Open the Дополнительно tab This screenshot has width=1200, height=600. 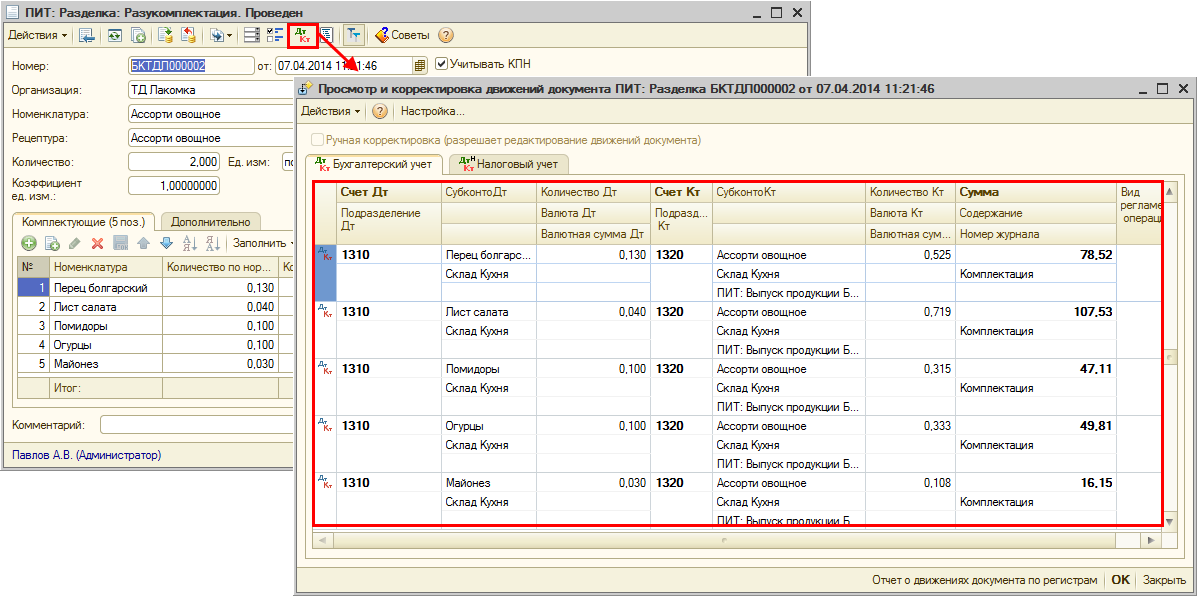pos(211,221)
